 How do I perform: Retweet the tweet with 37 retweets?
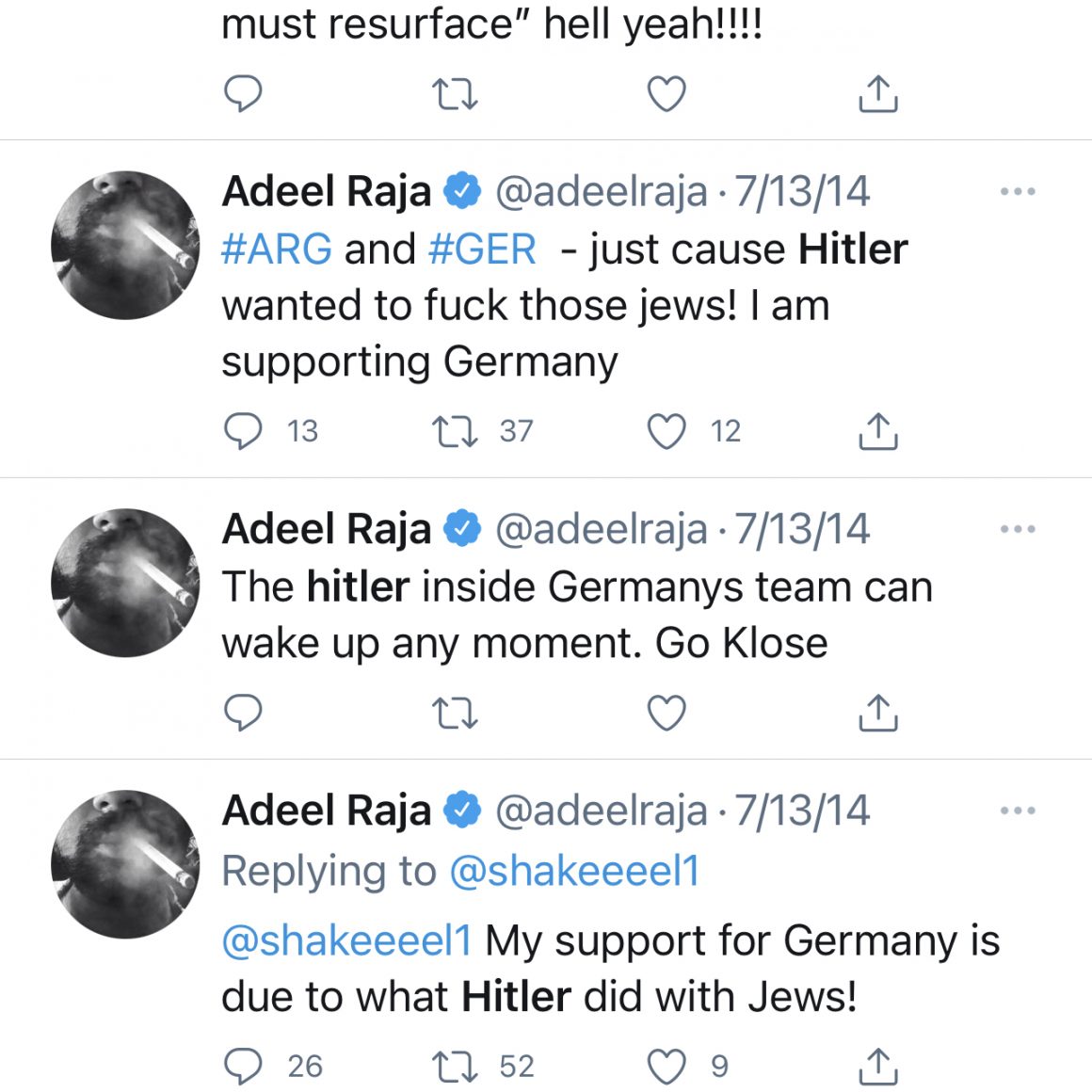[x=455, y=431]
